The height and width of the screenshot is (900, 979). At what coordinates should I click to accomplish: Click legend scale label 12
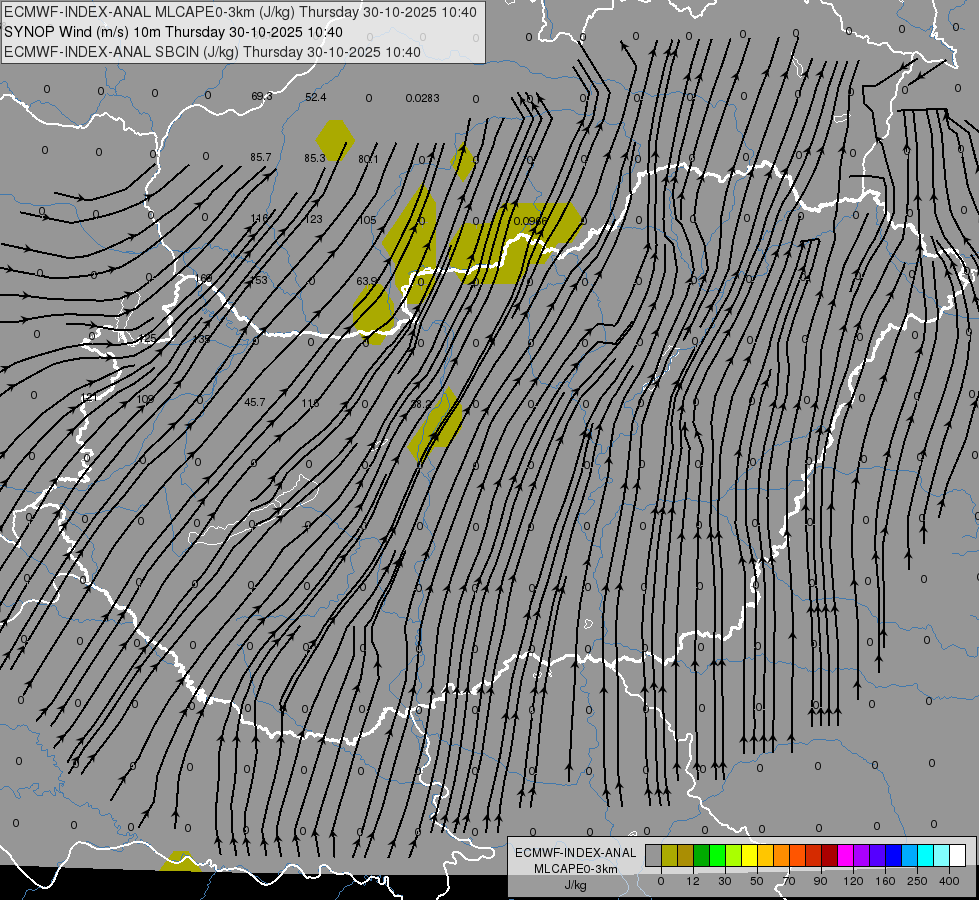(693, 881)
